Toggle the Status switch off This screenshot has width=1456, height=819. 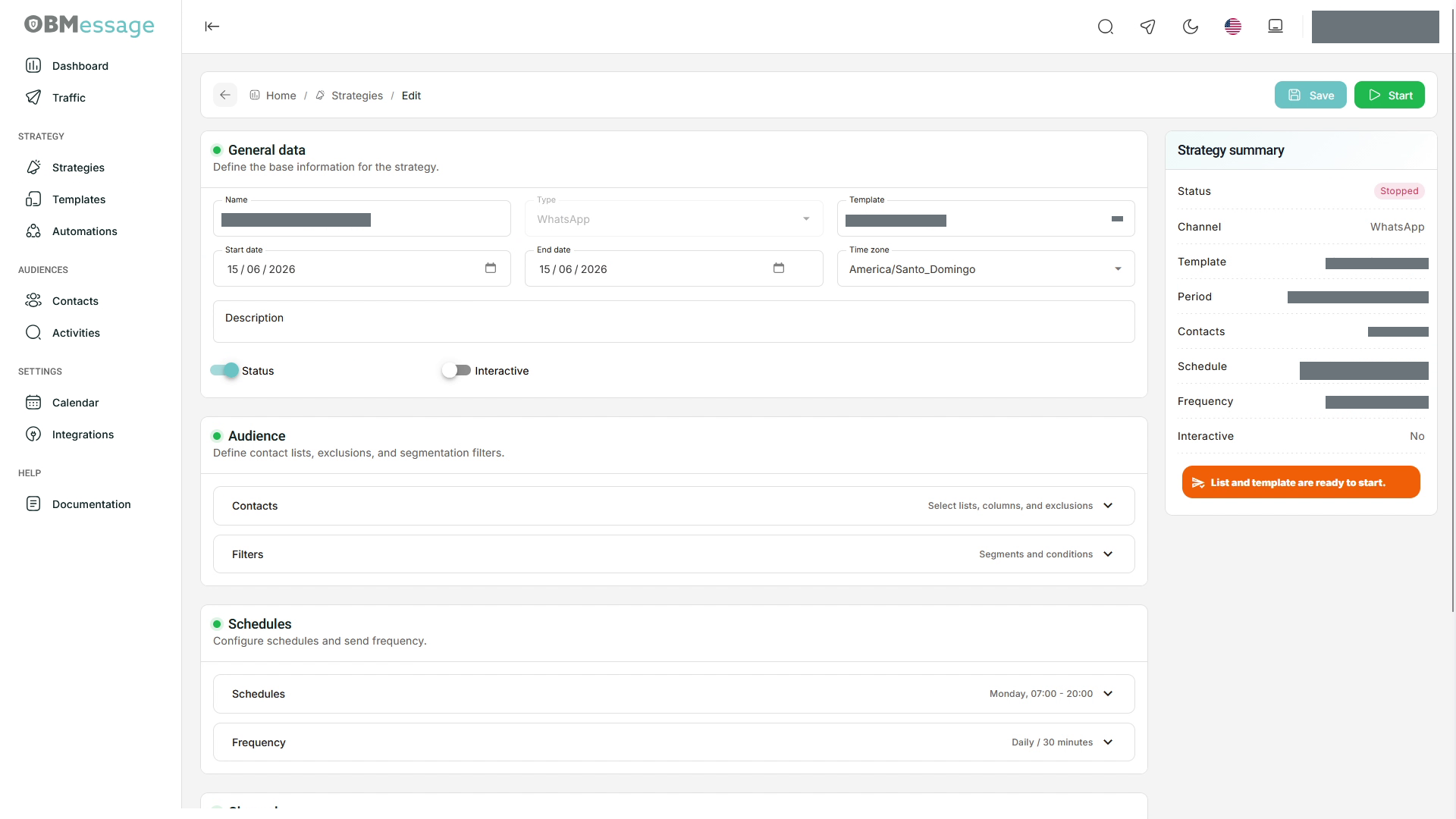224,370
